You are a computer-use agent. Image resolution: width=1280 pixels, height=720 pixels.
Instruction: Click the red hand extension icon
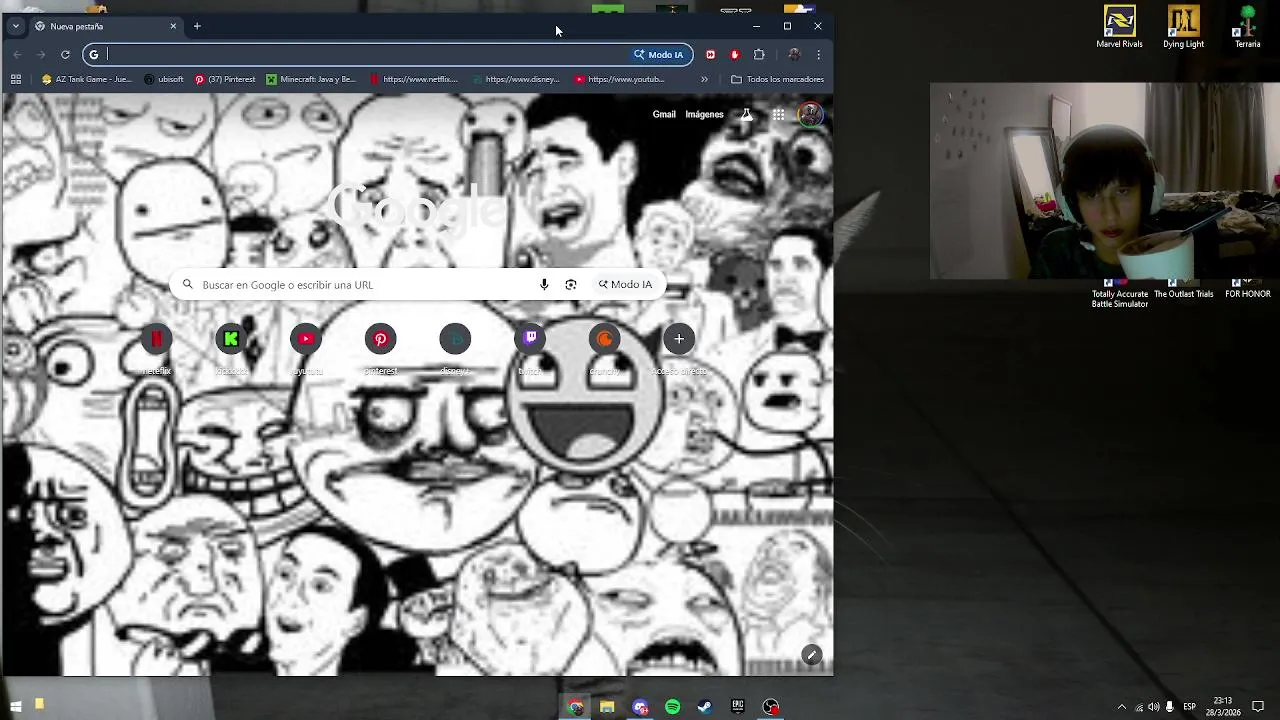[734, 55]
